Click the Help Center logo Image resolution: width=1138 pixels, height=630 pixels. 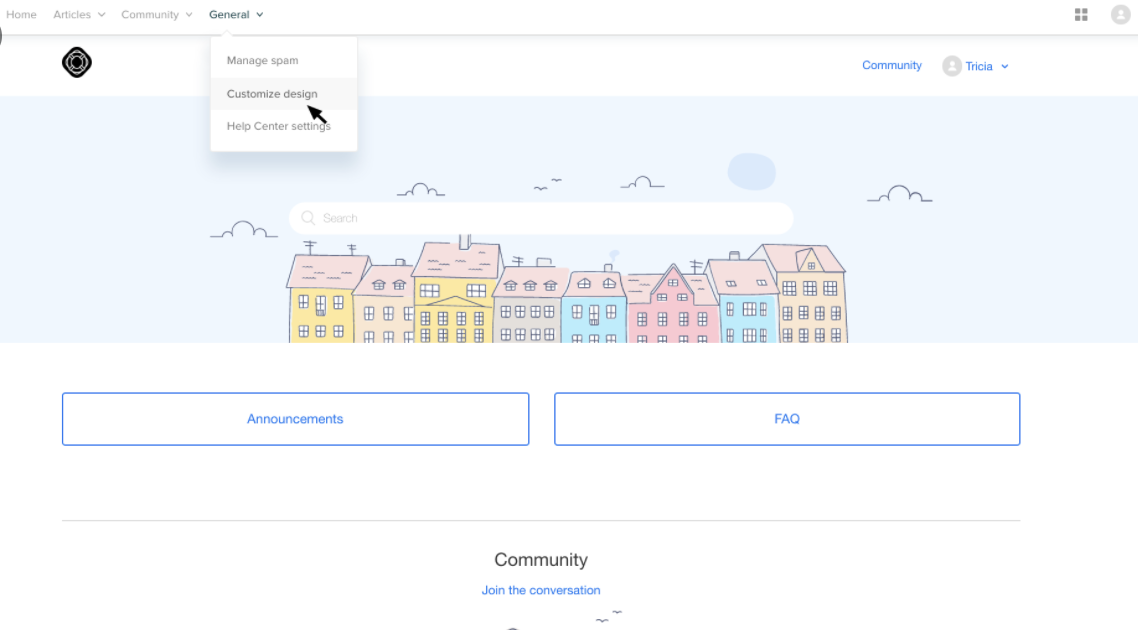(77, 63)
